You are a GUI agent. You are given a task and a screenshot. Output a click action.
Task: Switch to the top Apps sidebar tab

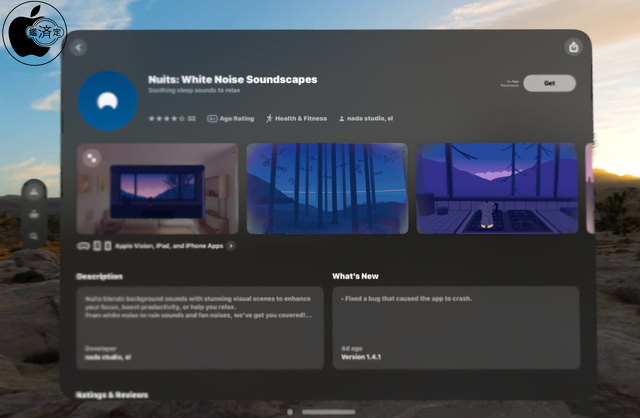(x=34, y=191)
